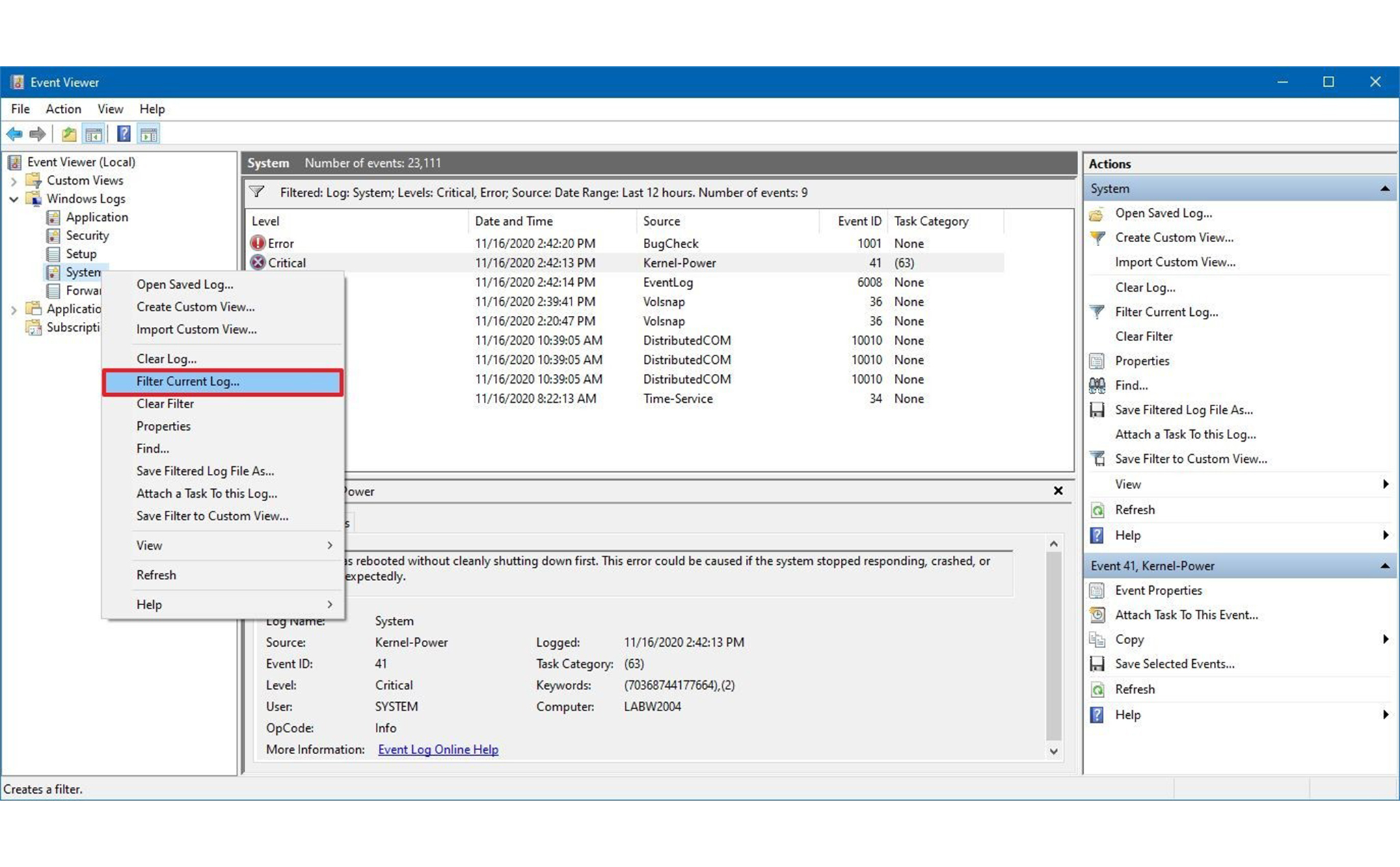Click the forward arrow toolbar icon

[38, 134]
